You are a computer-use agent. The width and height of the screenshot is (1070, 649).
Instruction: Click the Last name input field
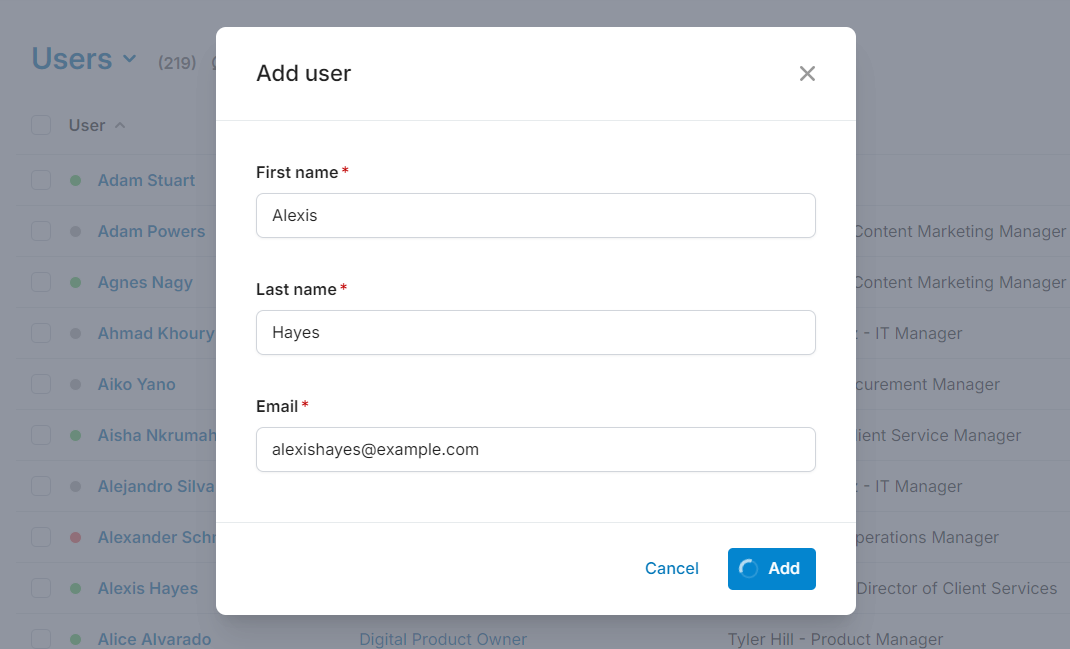pyautogui.click(x=535, y=332)
